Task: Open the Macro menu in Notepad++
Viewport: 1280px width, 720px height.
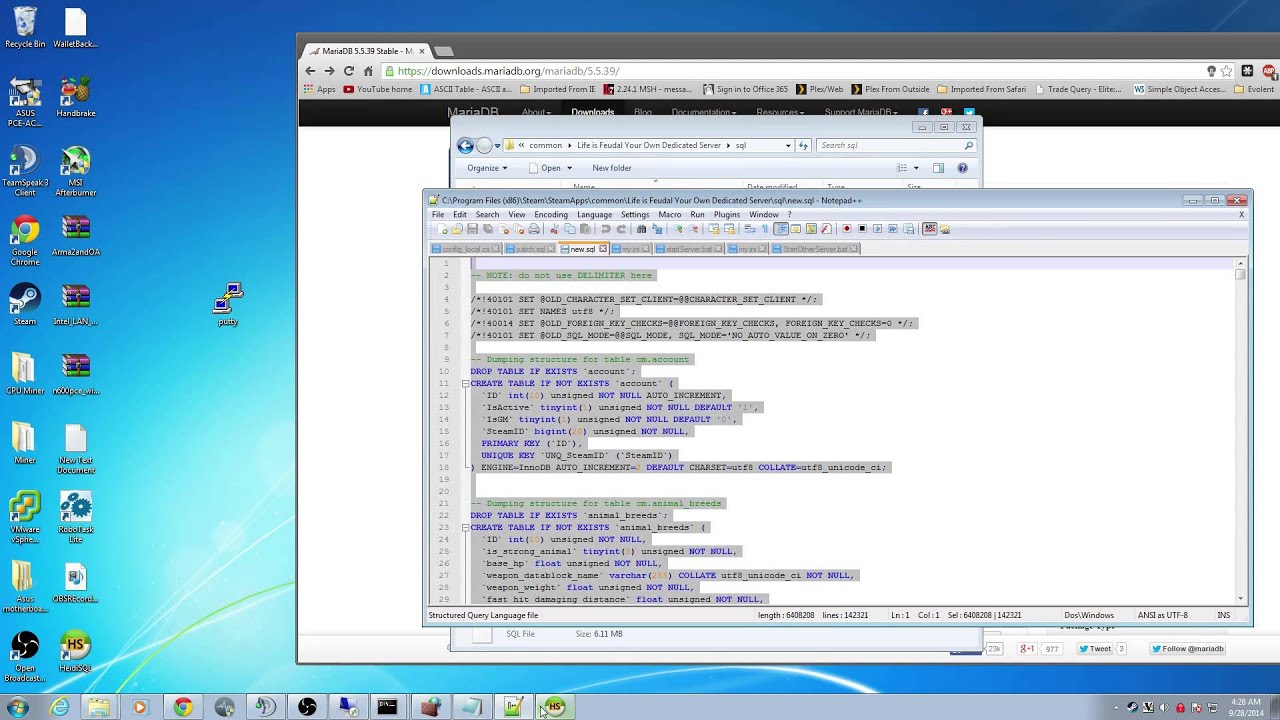Action: (x=670, y=214)
